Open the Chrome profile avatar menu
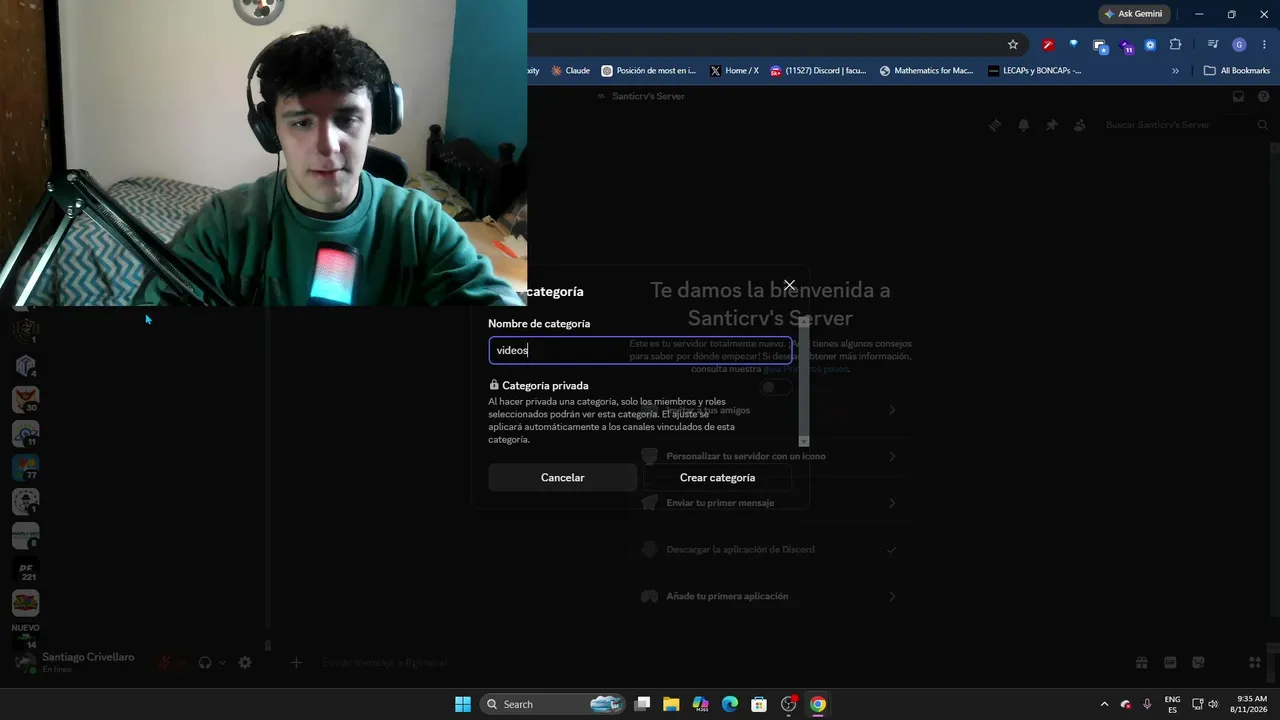 coord(1239,45)
